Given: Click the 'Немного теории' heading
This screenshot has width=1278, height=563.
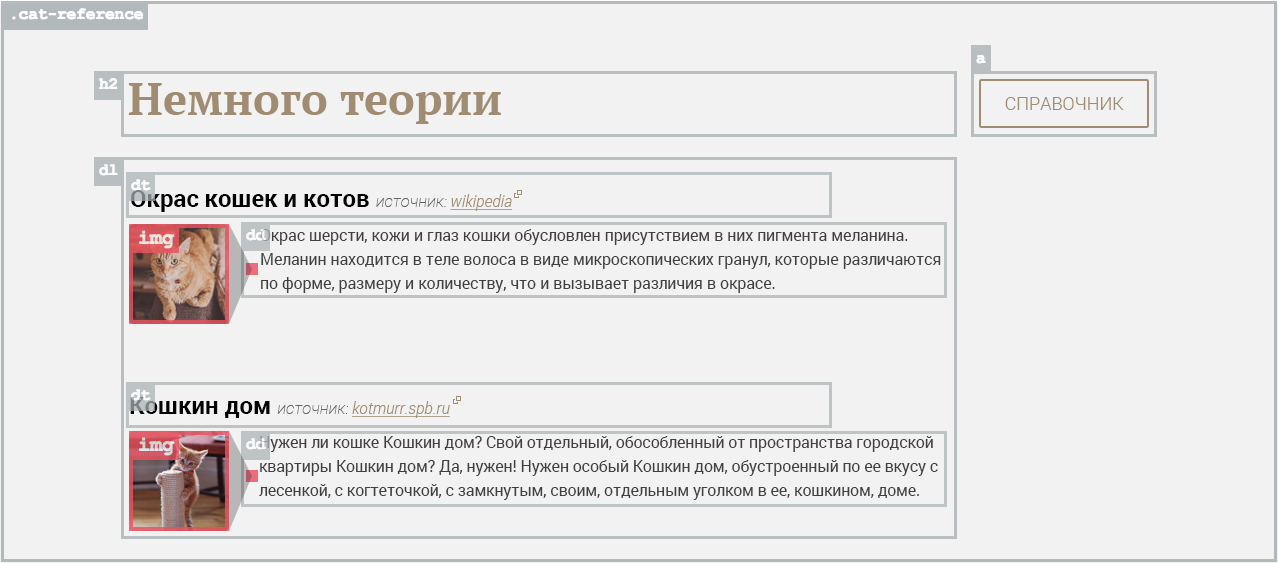Looking at the screenshot, I should [x=315, y=102].
